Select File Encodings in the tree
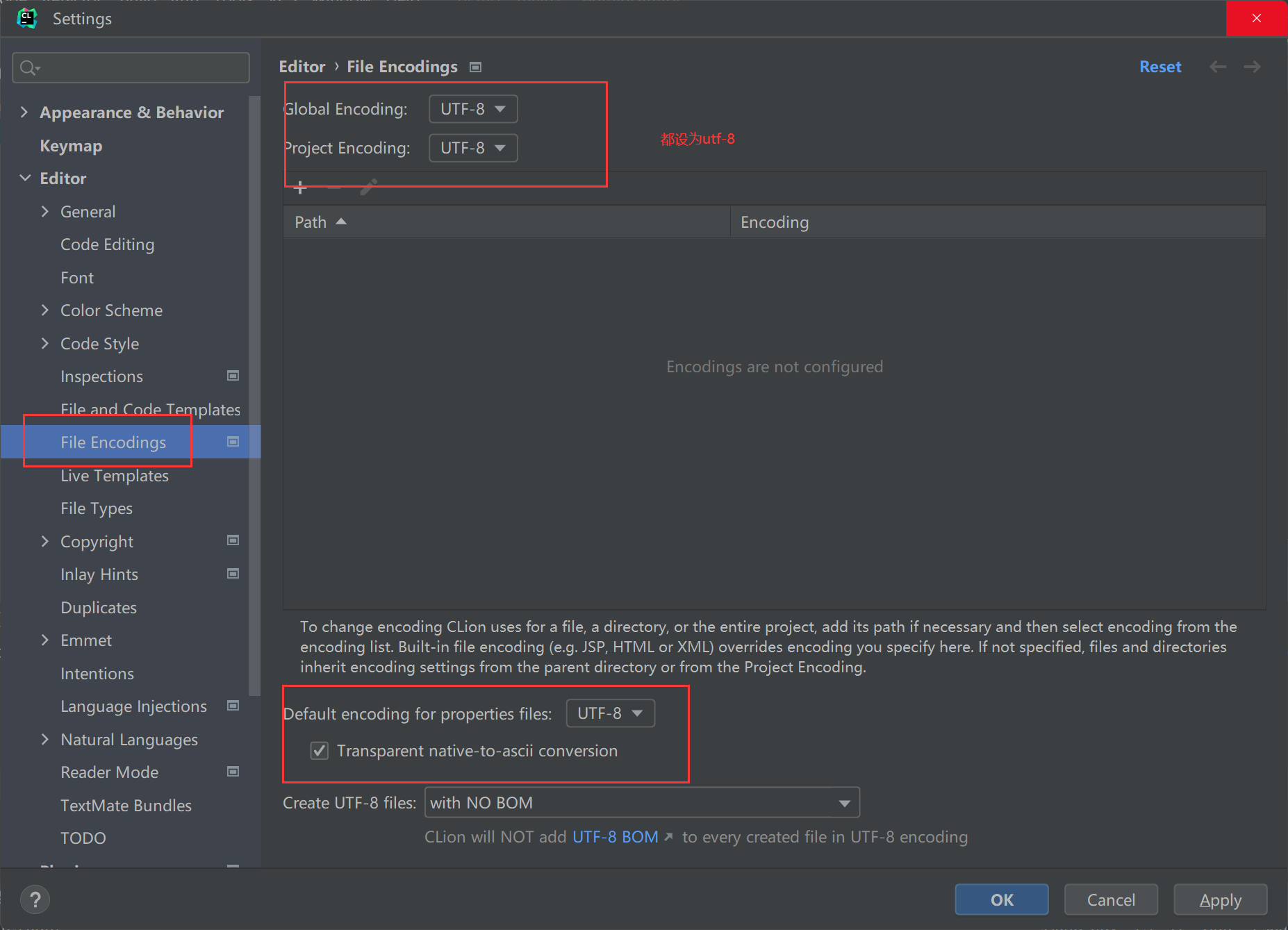The image size is (1288, 930). (x=113, y=442)
